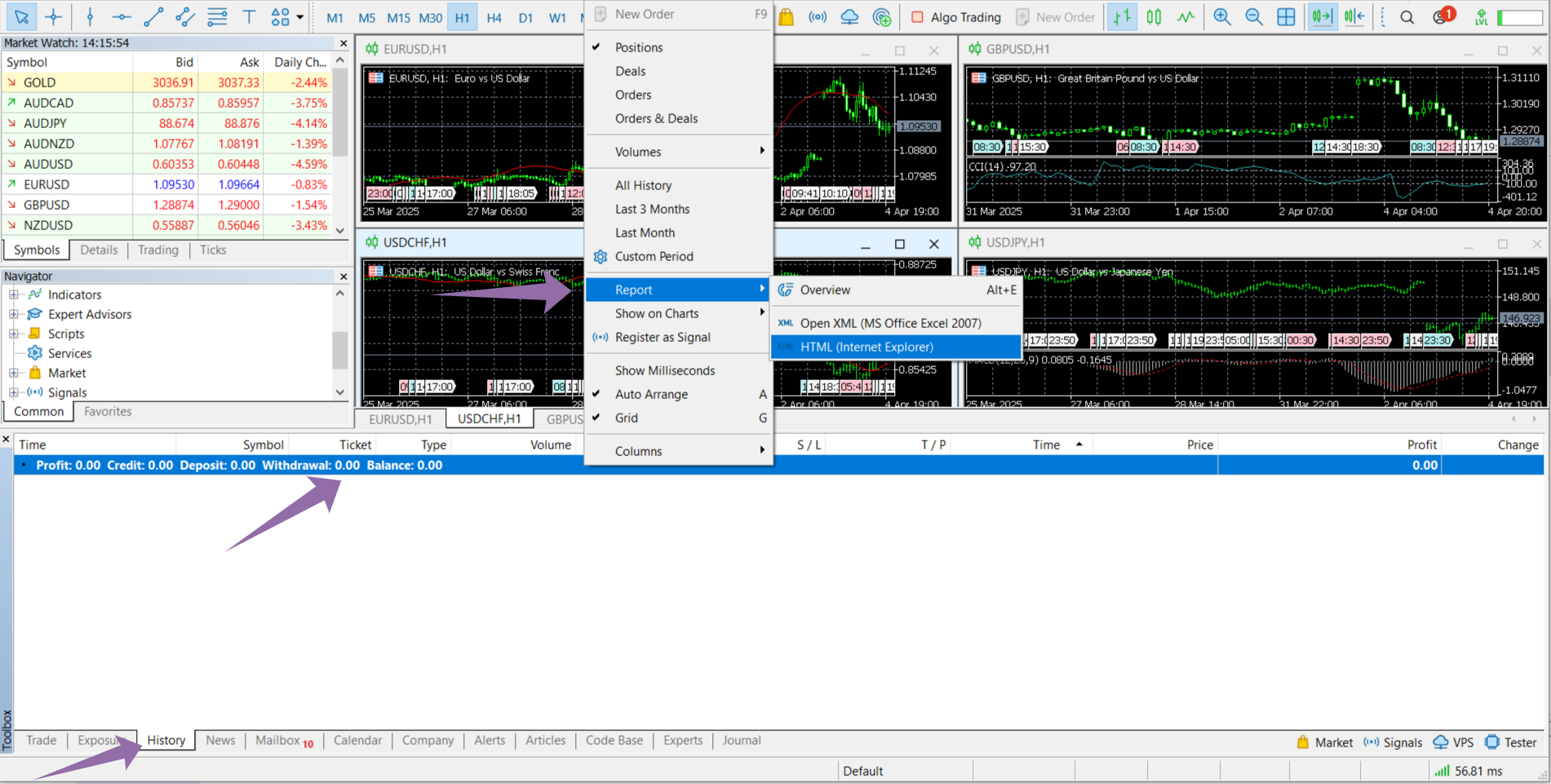Choose HTML (Internet Explorer) report
The image size is (1551, 784).
896,347
